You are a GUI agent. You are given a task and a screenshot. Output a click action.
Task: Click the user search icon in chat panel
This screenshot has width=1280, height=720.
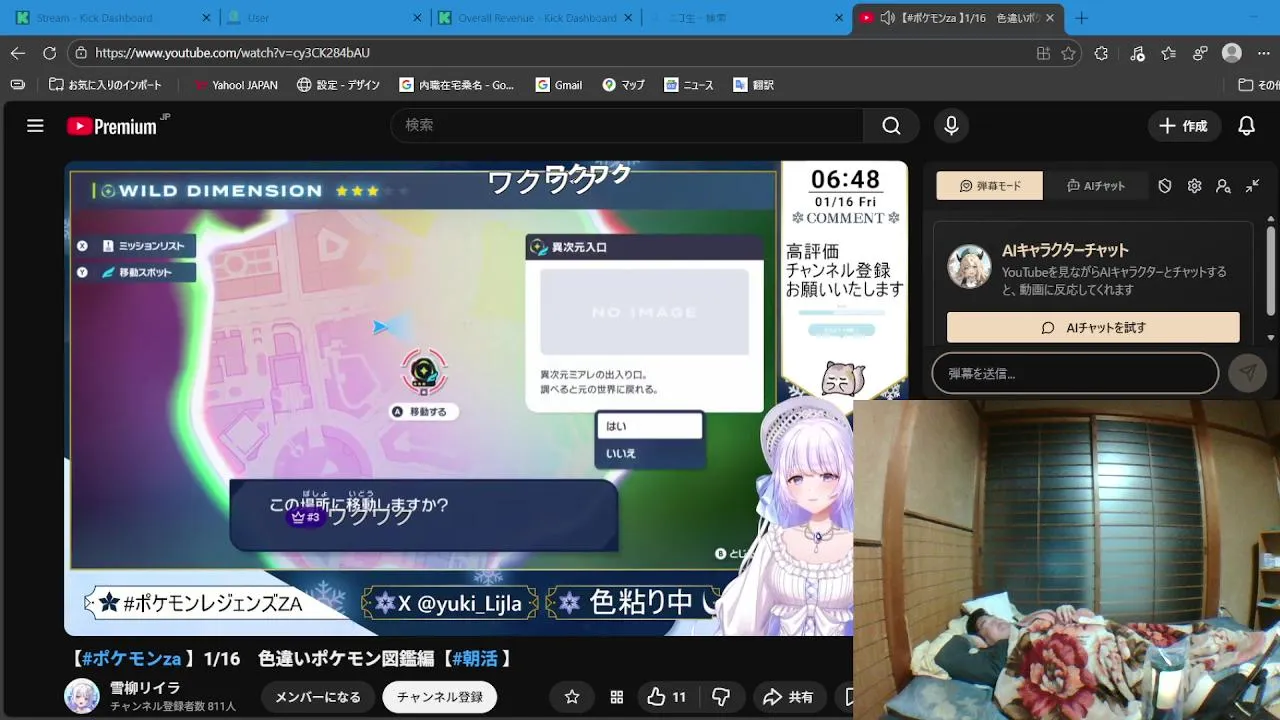pos(1223,186)
